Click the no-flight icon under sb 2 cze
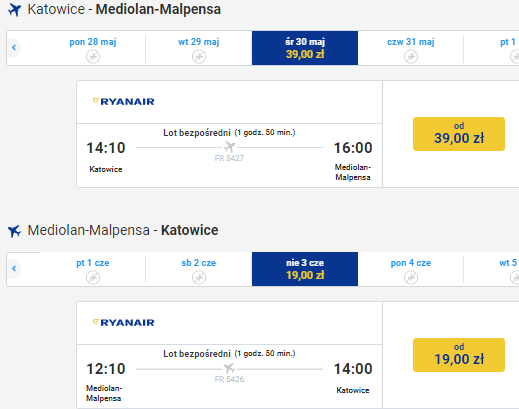The image size is (519, 409). click(x=199, y=277)
